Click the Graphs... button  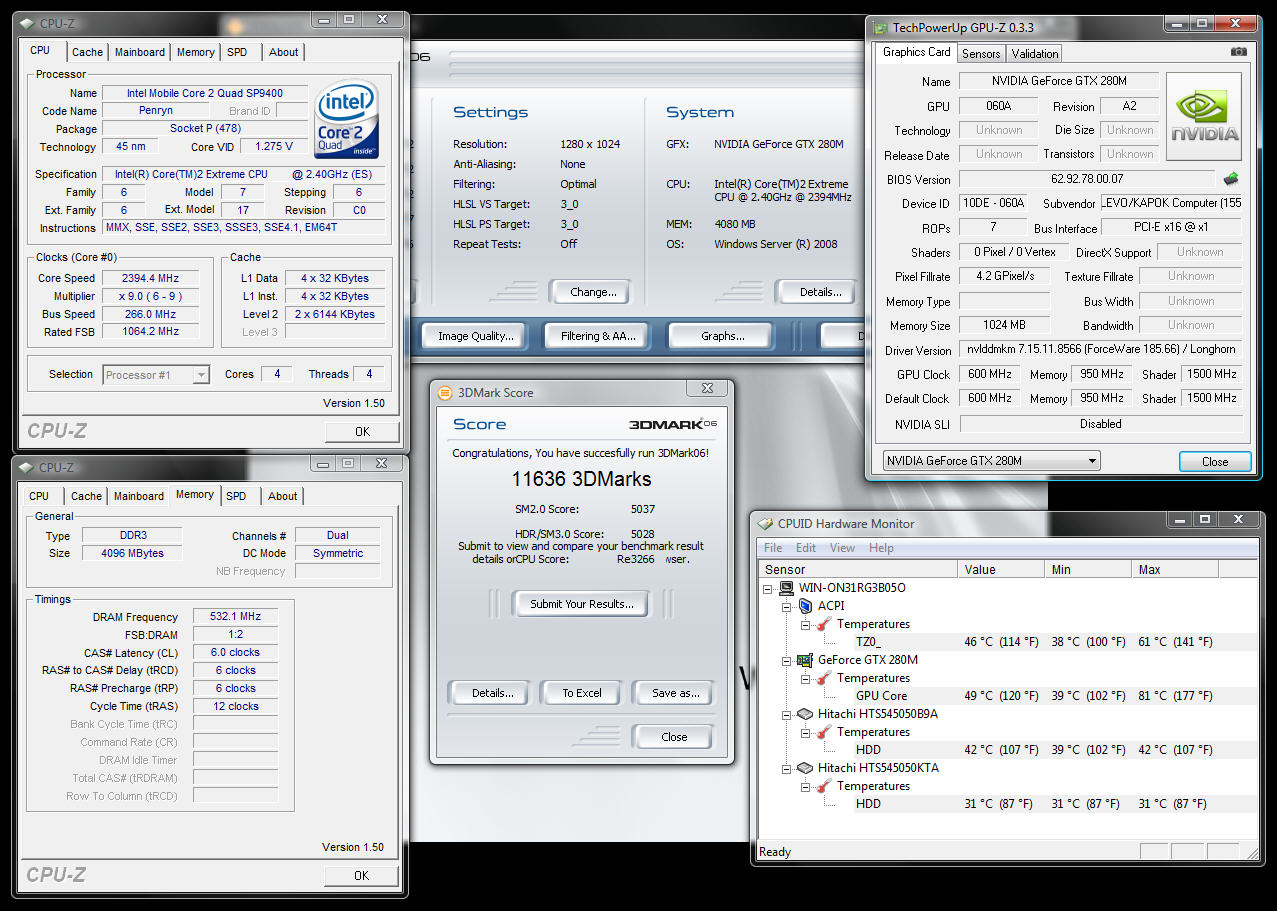click(722, 336)
